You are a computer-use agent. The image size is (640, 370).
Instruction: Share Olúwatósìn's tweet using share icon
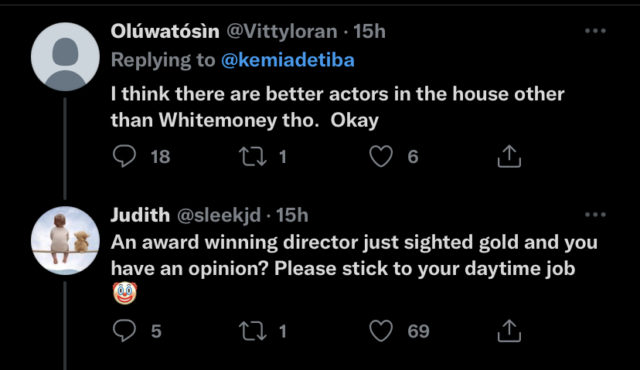[x=509, y=156]
